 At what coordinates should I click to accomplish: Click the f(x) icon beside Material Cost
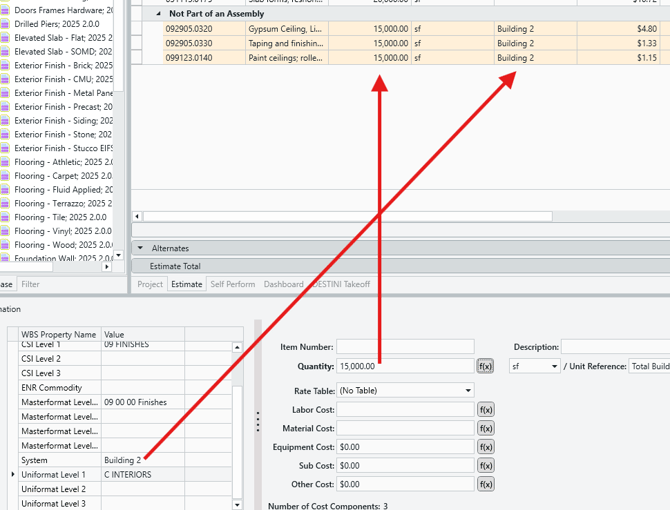[485, 428]
